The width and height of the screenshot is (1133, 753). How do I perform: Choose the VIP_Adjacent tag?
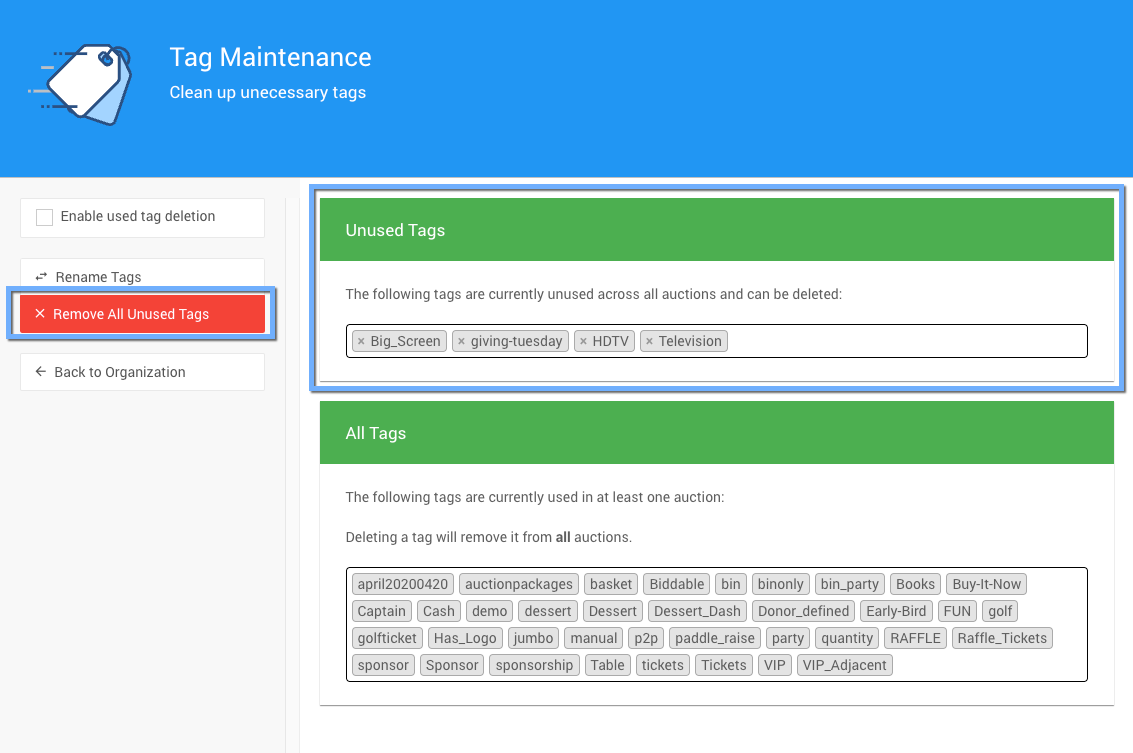tap(844, 665)
